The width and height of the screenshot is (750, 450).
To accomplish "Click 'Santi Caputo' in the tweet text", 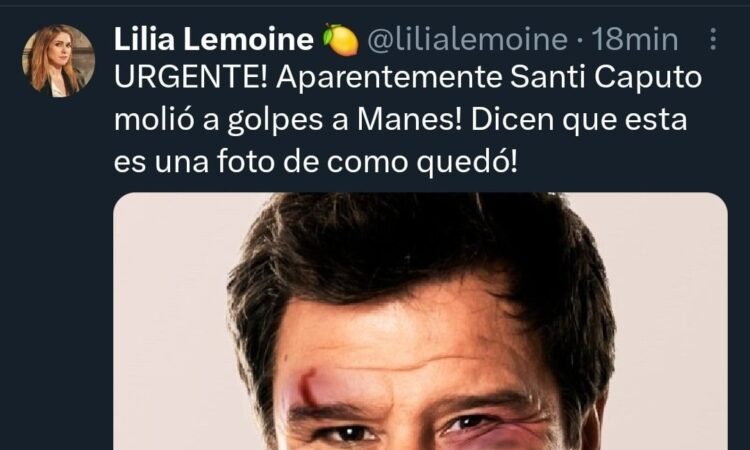I will pos(606,78).
